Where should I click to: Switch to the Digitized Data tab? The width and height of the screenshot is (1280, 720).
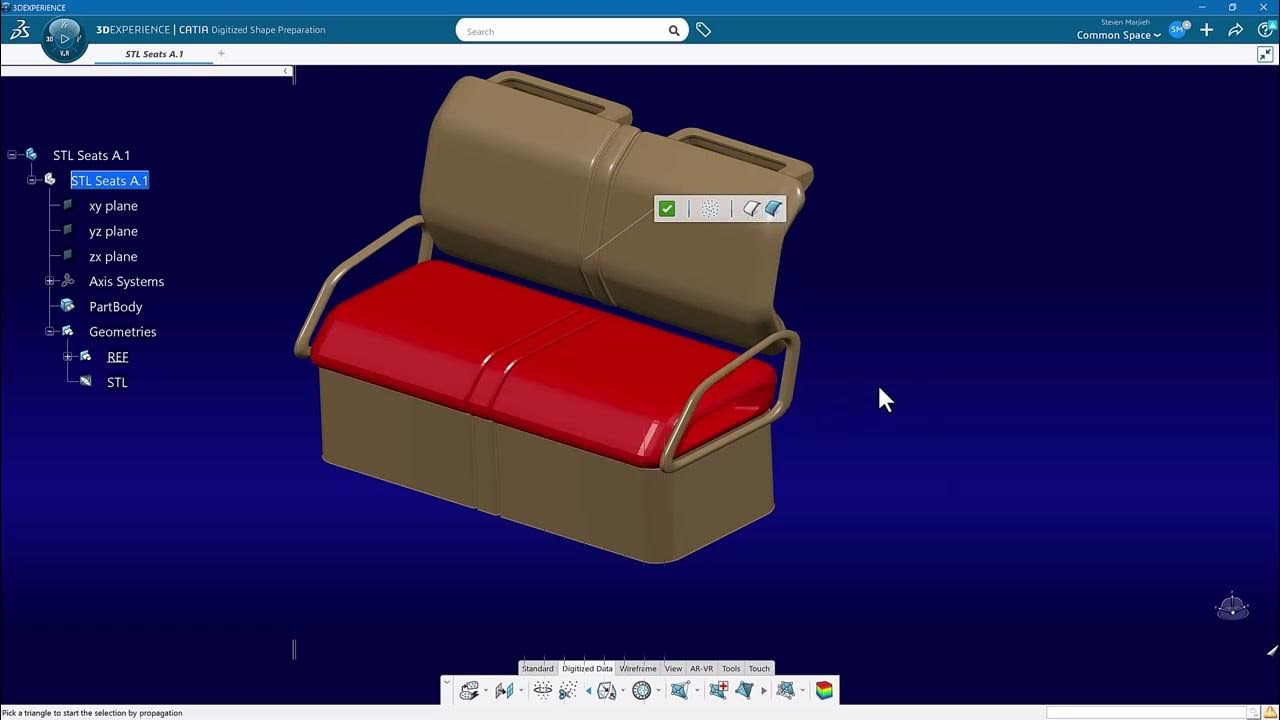click(x=587, y=668)
